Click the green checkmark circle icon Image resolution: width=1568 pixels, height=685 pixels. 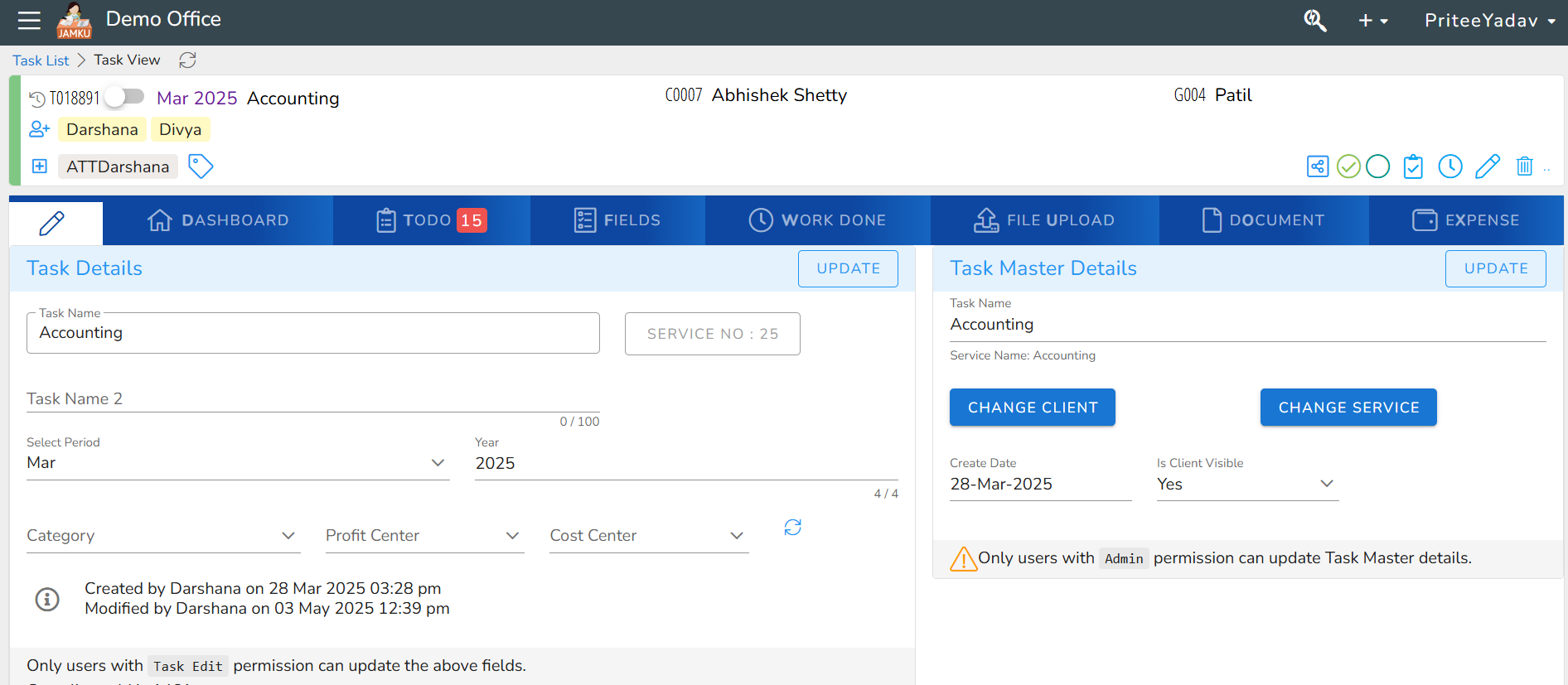coord(1348,166)
